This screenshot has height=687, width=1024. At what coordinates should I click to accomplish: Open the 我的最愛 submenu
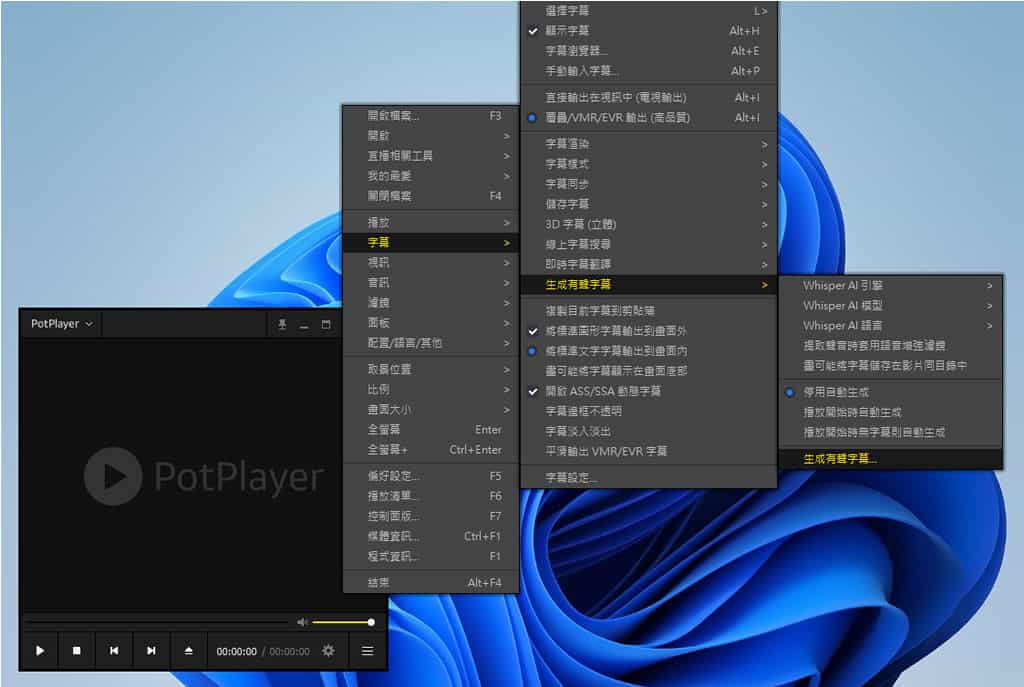(x=430, y=176)
